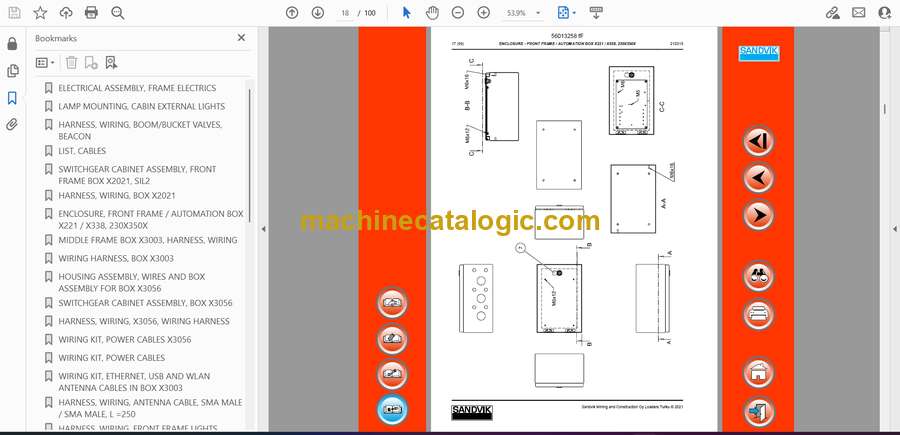Screen dimensions: 900x435
Task: Open bookmark HARNESS, WIRING, BOOM/BUCKET VALVES, BEACON
Action: coord(140,130)
